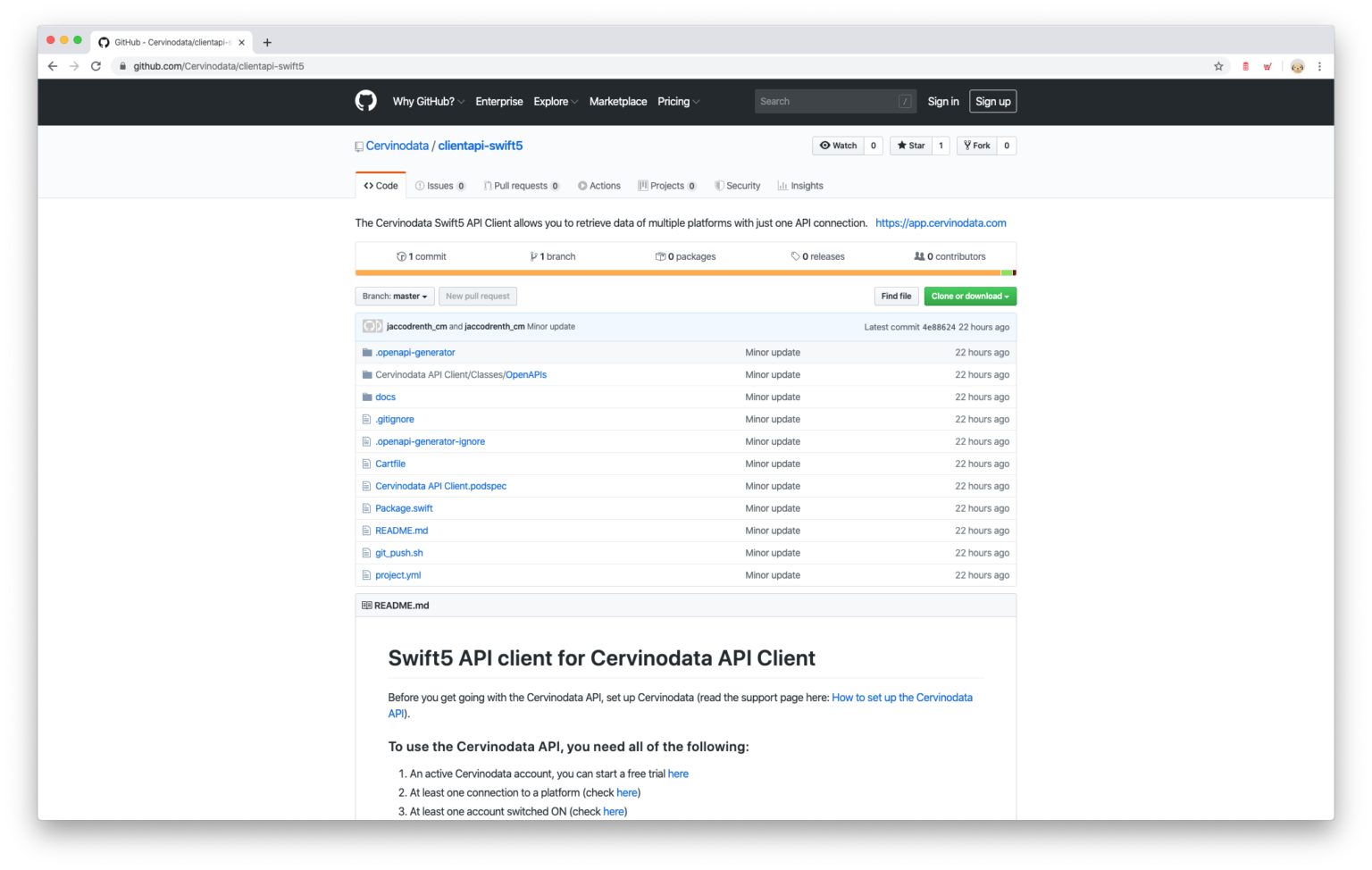Click the language statistics color bar

(685, 272)
